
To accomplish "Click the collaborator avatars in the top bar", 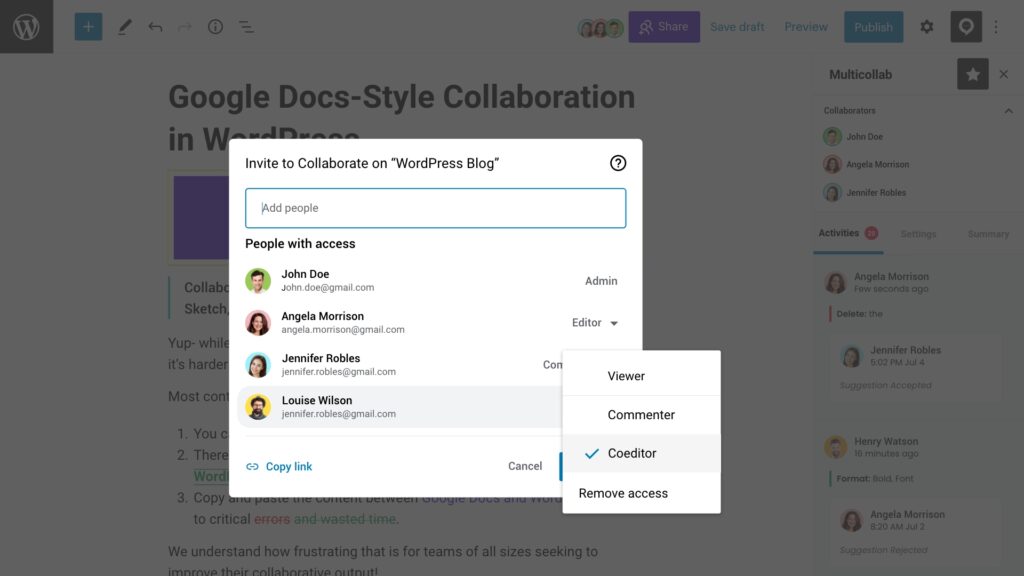I will point(600,27).
